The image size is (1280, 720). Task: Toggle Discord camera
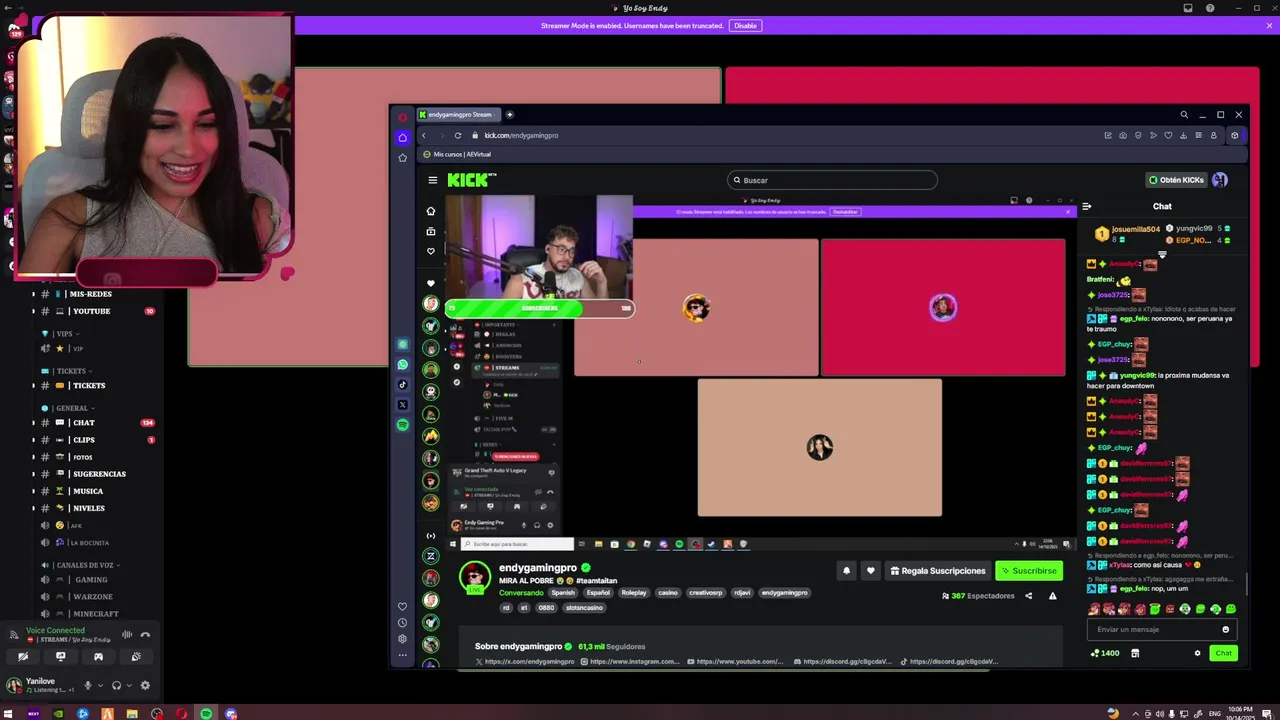23,657
